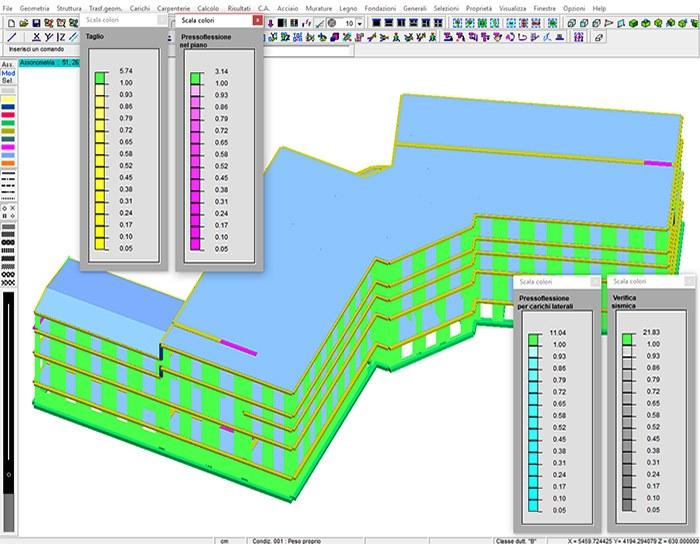Open the Fondazioni menu
700x544 pixels.
tap(381, 7)
